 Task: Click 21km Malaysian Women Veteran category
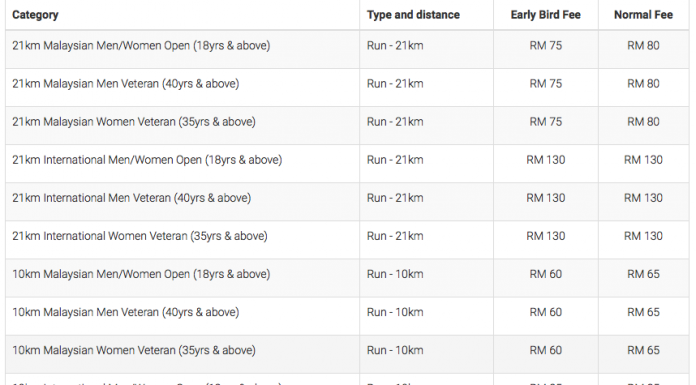pyautogui.click(x=134, y=122)
